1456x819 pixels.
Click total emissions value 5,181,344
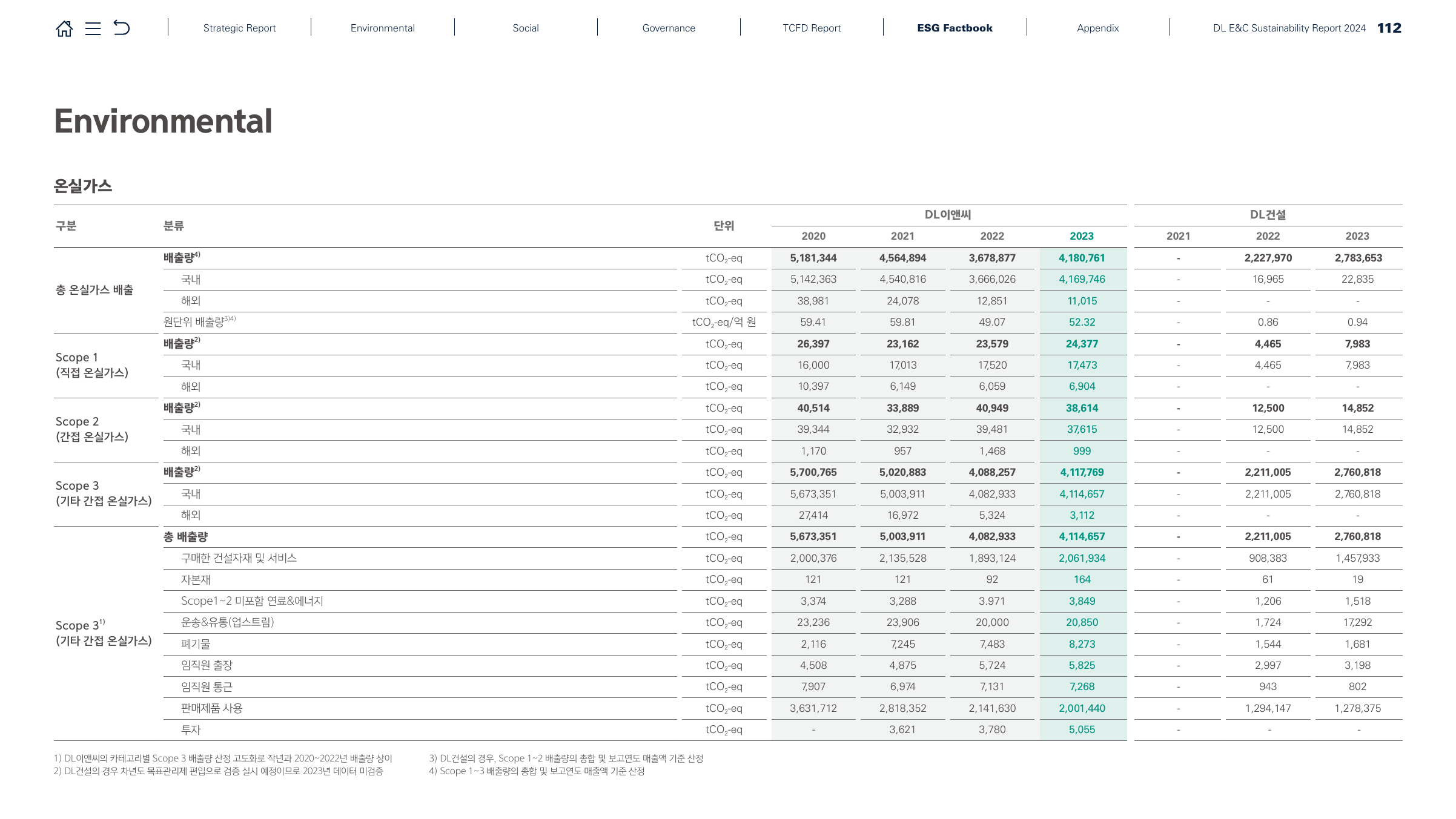click(813, 258)
